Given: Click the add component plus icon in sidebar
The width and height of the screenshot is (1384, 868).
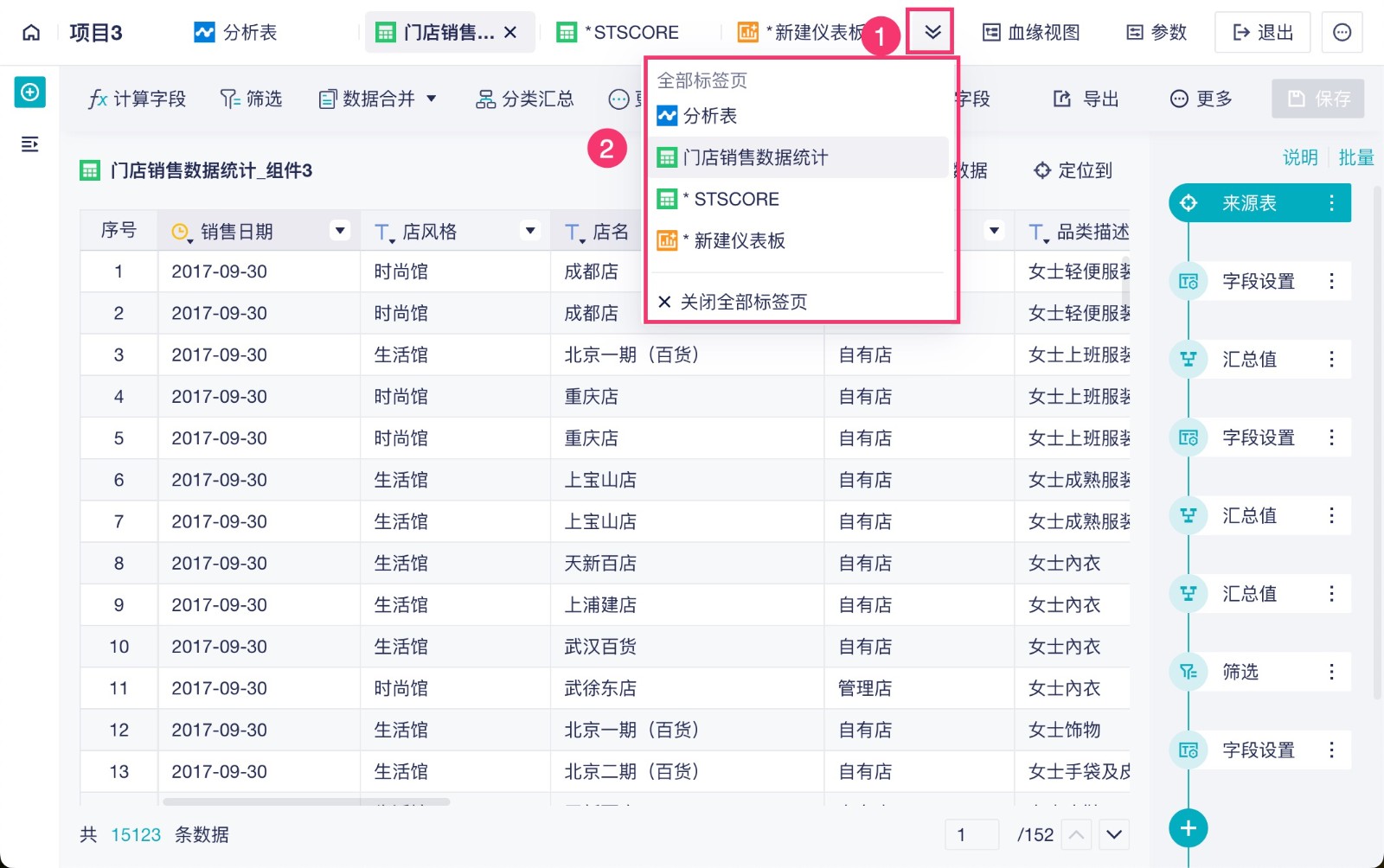Looking at the screenshot, I should coord(30,93).
